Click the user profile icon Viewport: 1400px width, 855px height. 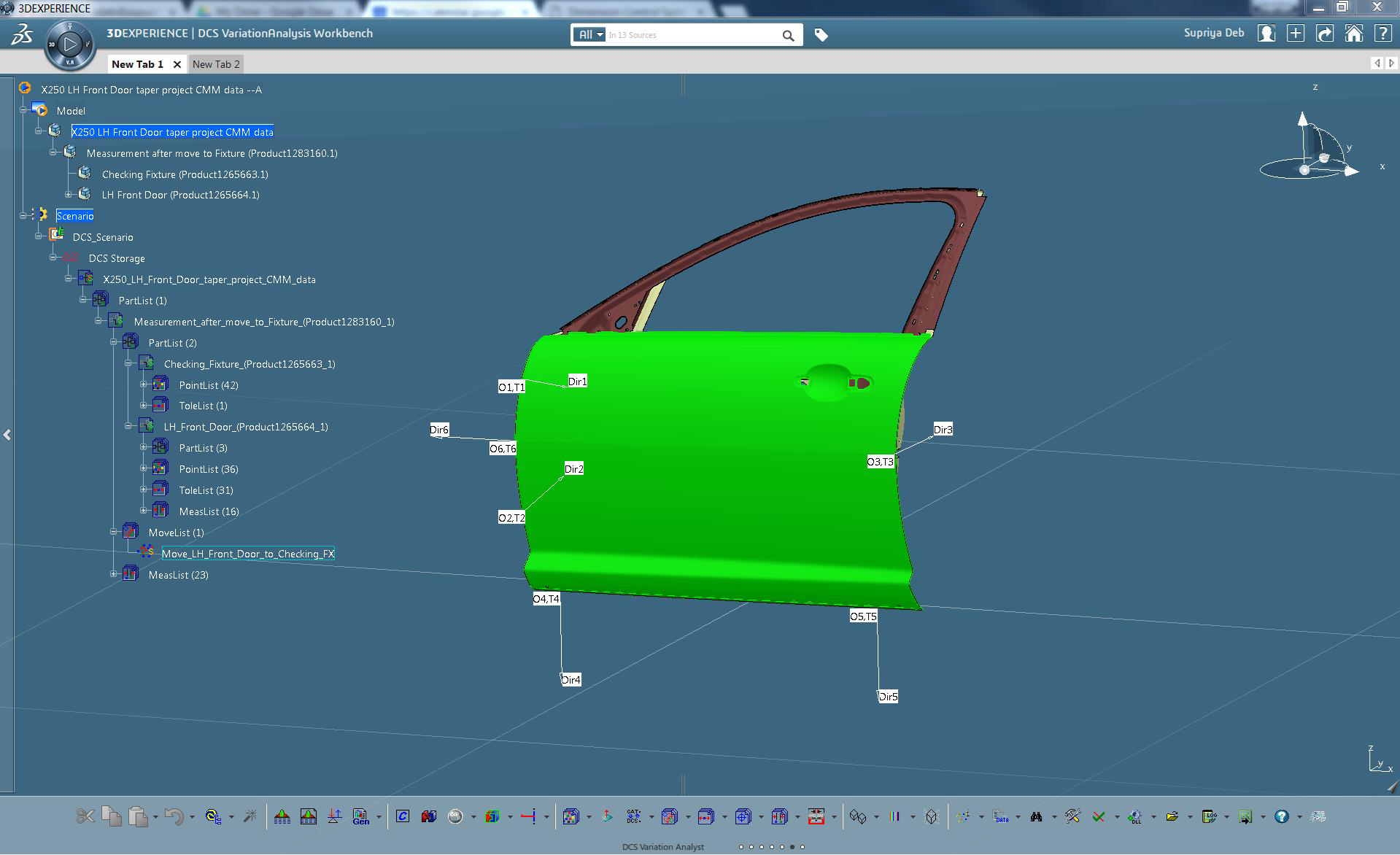(x=1266, y=34)
